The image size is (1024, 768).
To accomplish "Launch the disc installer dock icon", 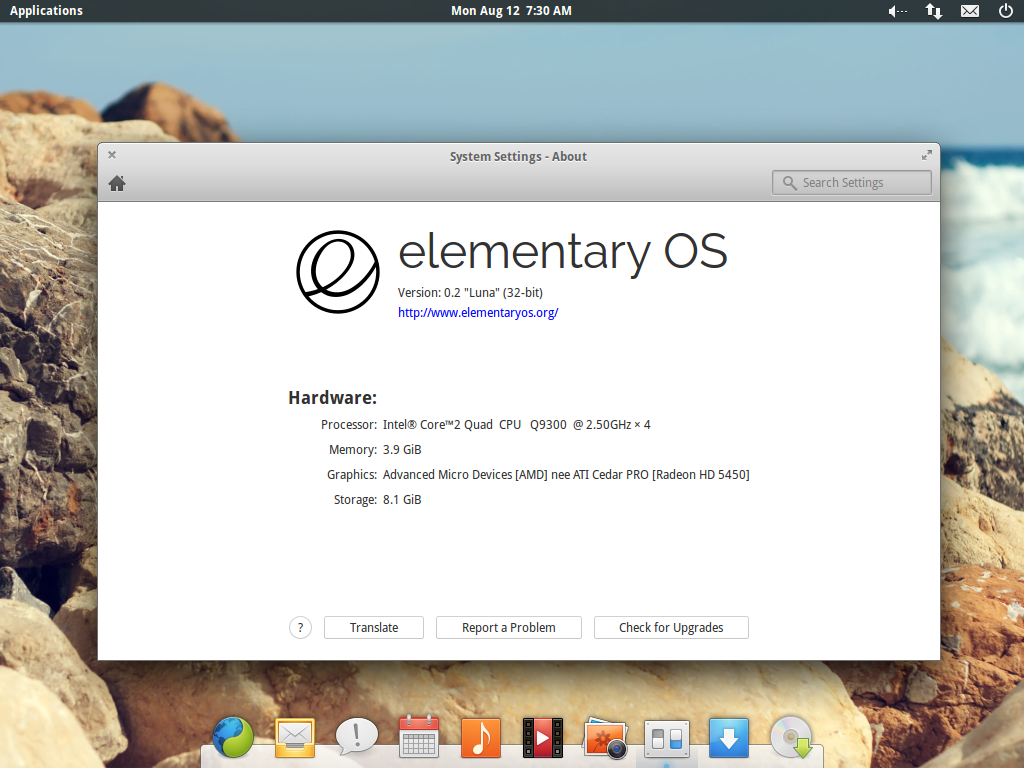I will click(791, 737).
